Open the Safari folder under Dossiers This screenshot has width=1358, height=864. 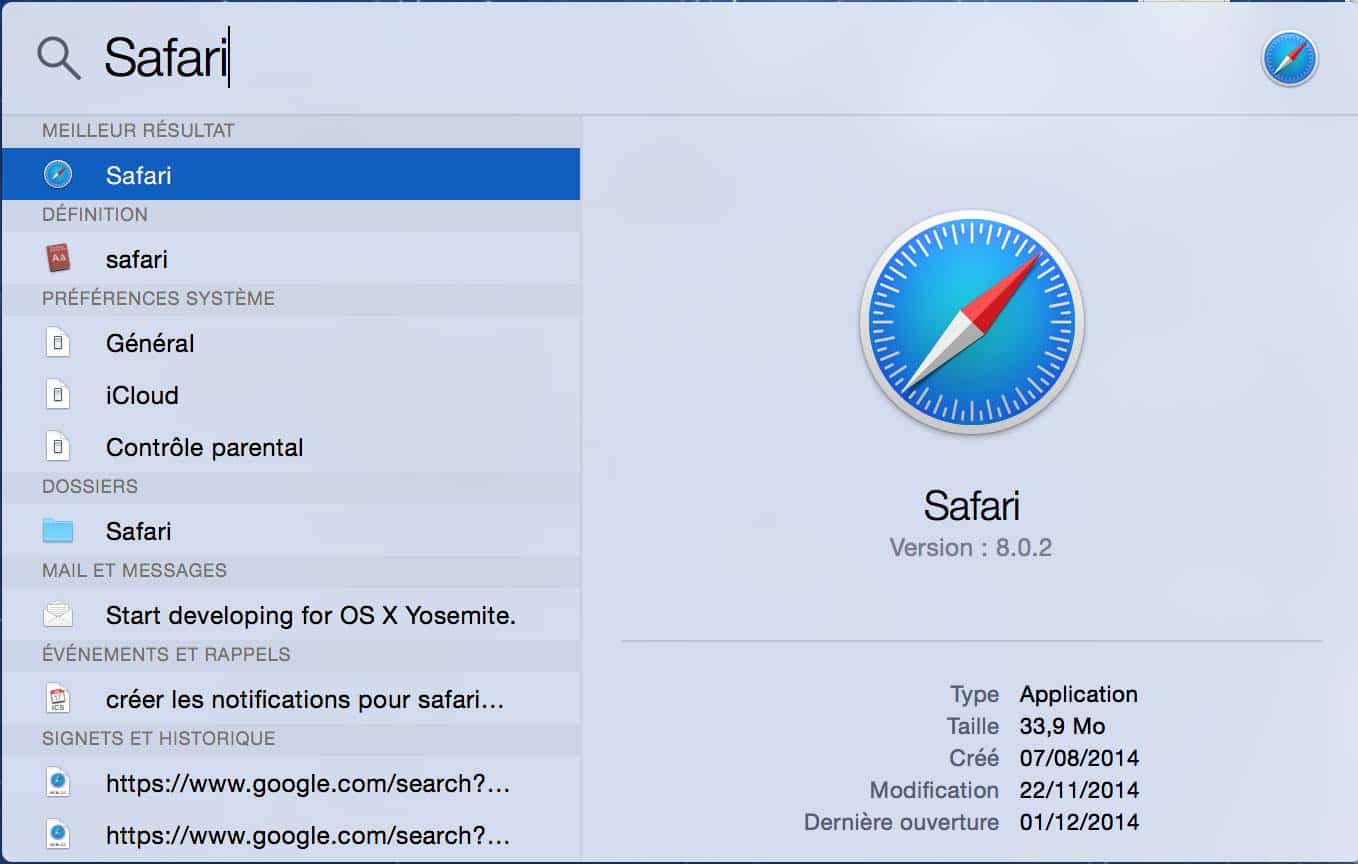(291, 531)
